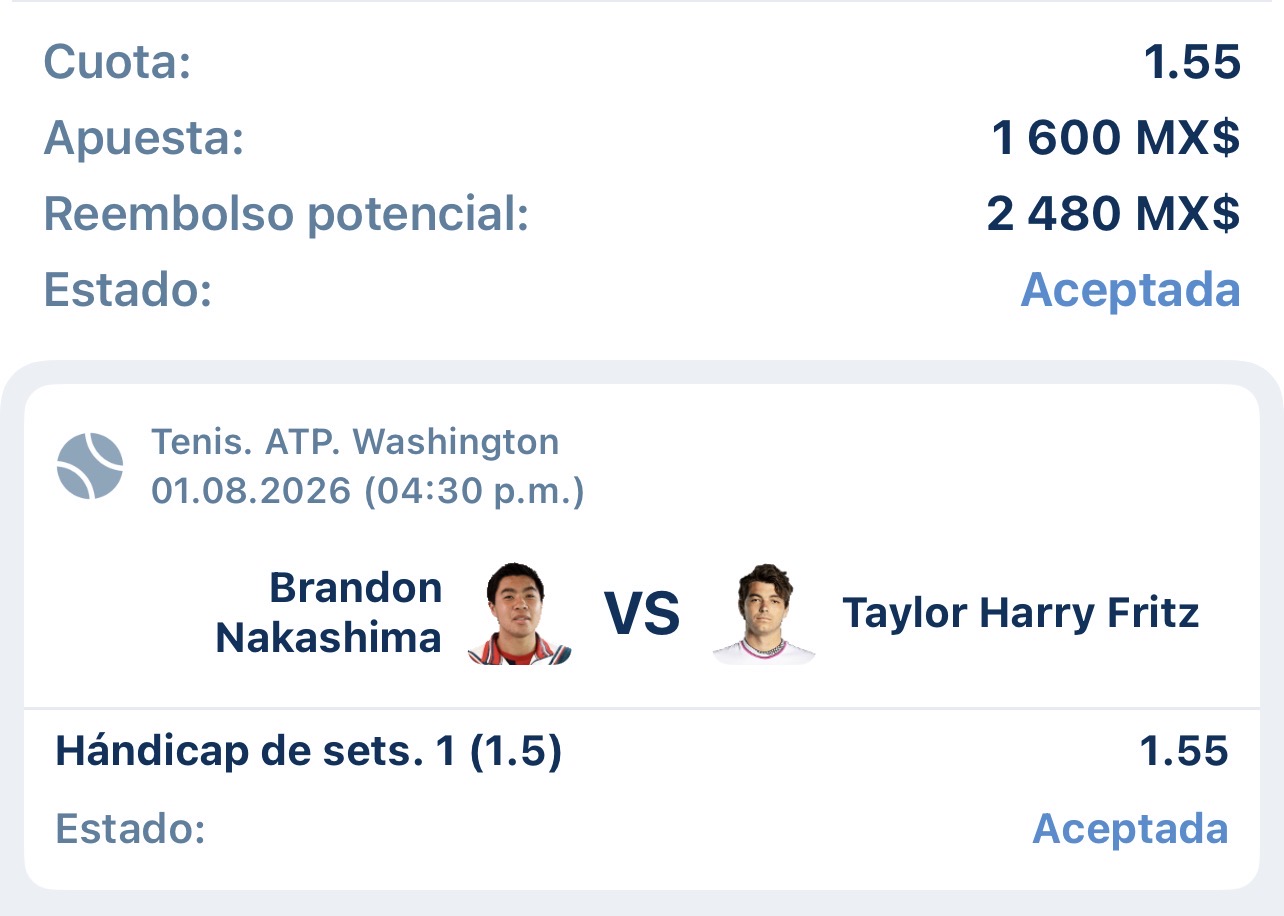Select the Brandon Nakashima name text
This screenshot has height=916, width=1284.
[329, 613]
